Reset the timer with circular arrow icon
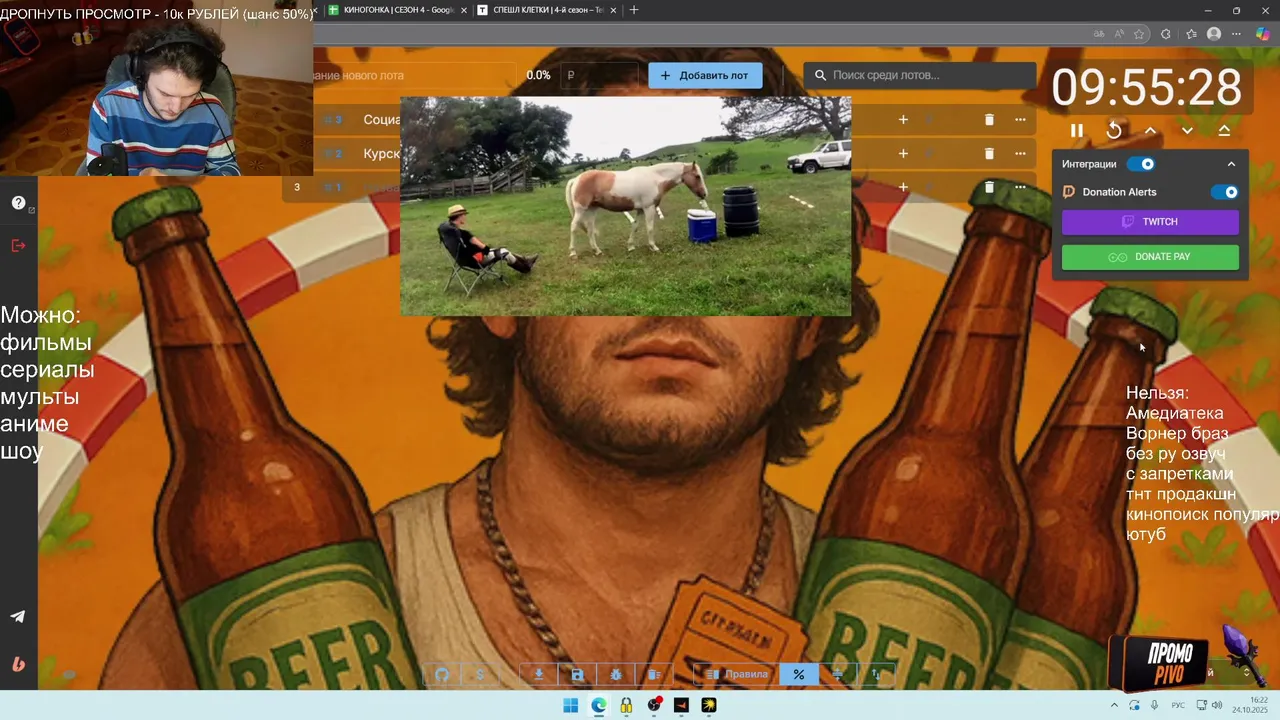 pos(1114,131)
